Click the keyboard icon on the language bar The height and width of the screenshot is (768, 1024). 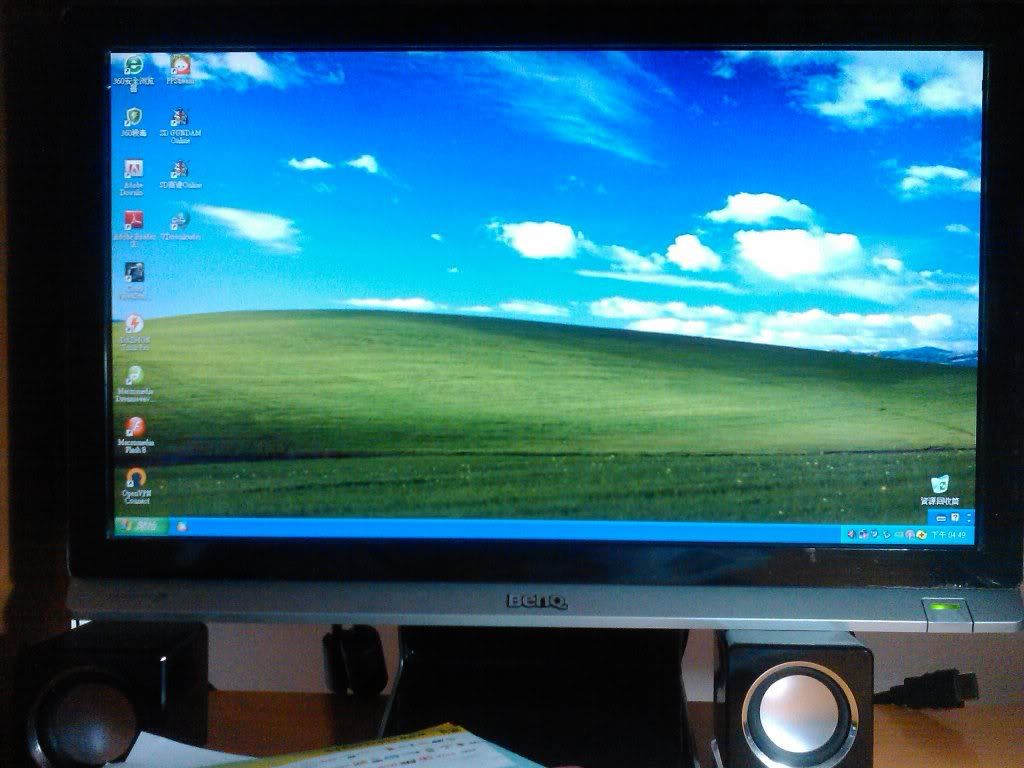point(941,518)
